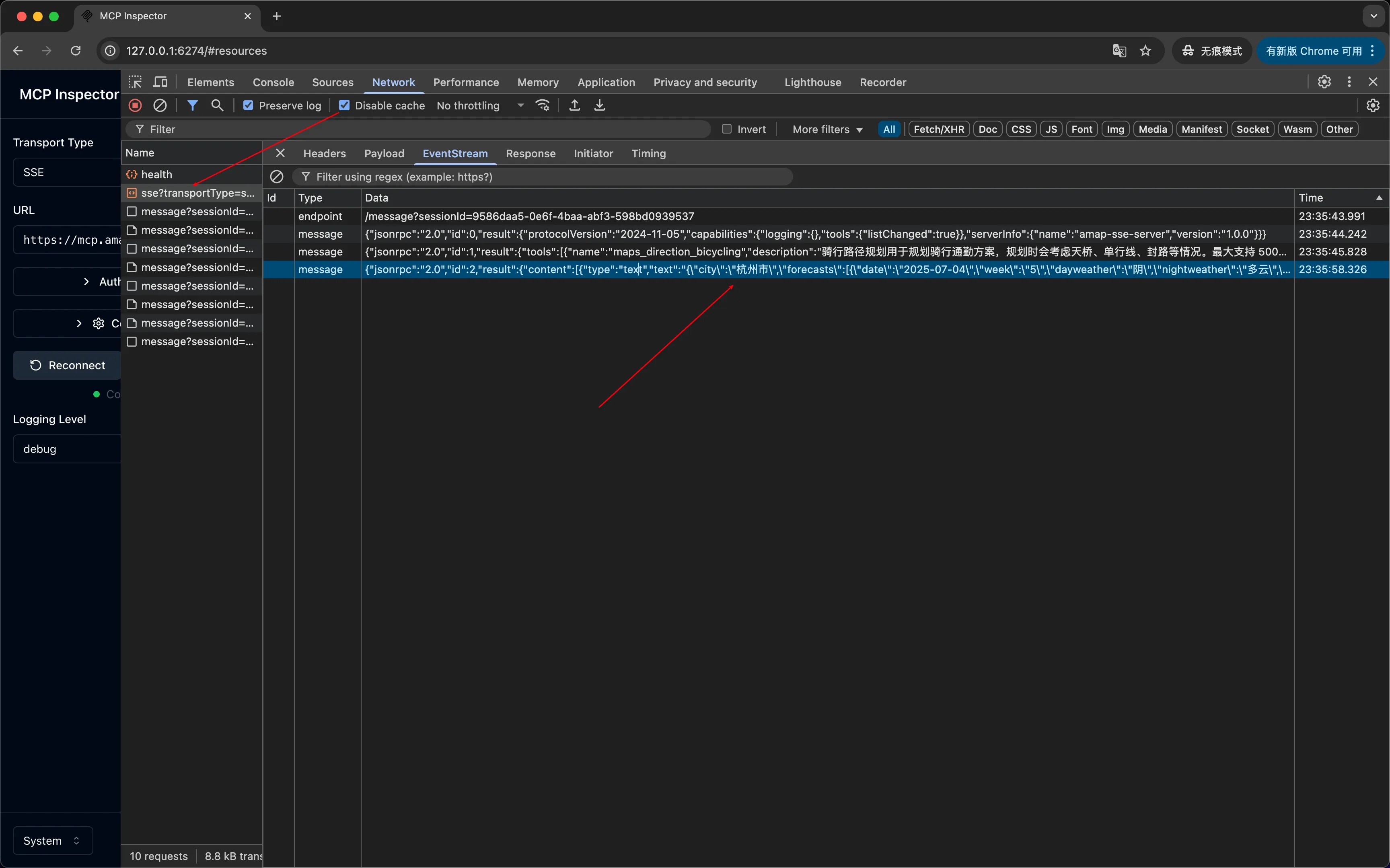This screenshot has width=1390, height=868.
Task: Close the request details pane
Action: pyautogui.click(x=280, y=153)
